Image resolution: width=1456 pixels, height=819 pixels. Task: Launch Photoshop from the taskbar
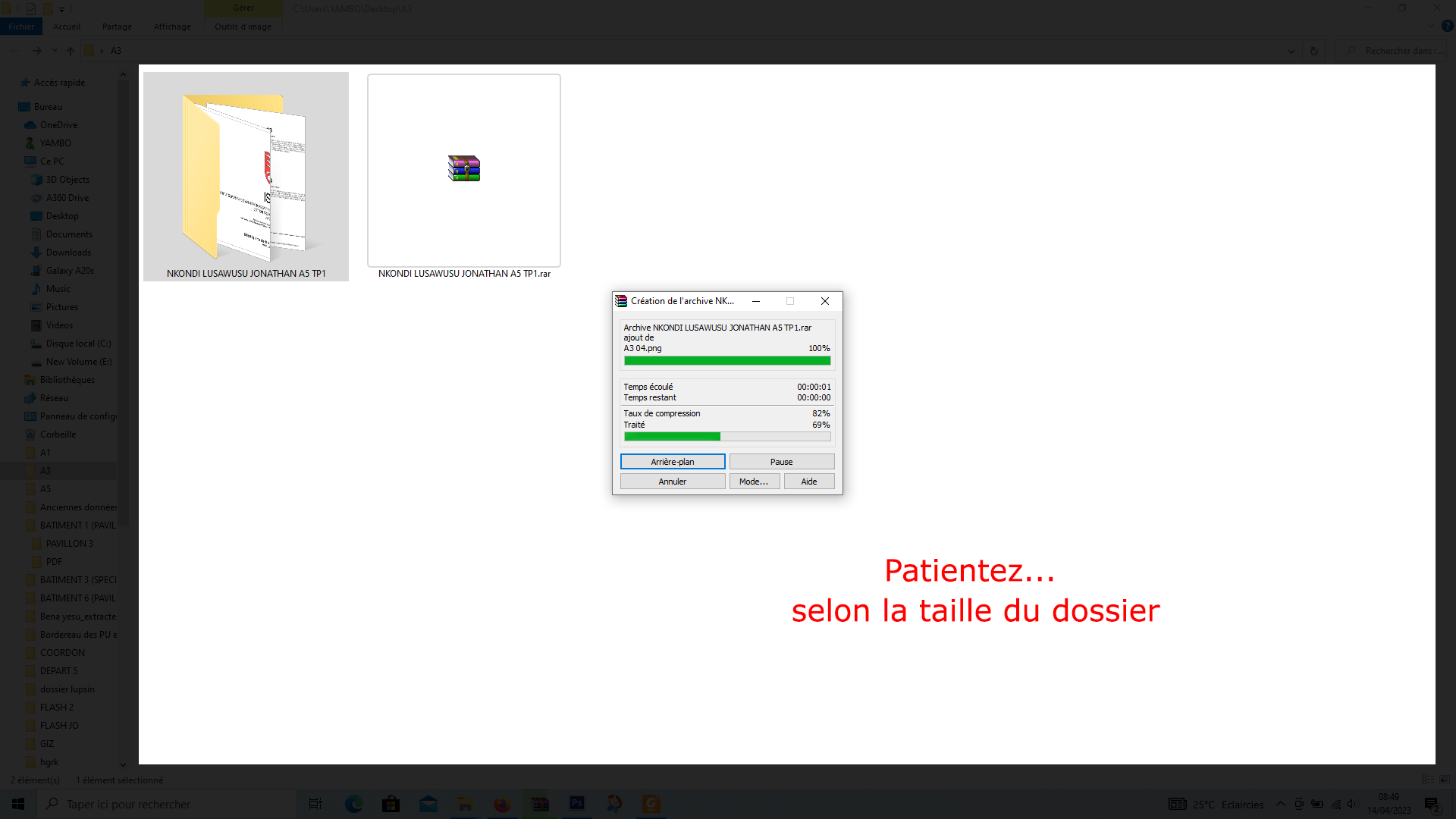tap(577, 804)
